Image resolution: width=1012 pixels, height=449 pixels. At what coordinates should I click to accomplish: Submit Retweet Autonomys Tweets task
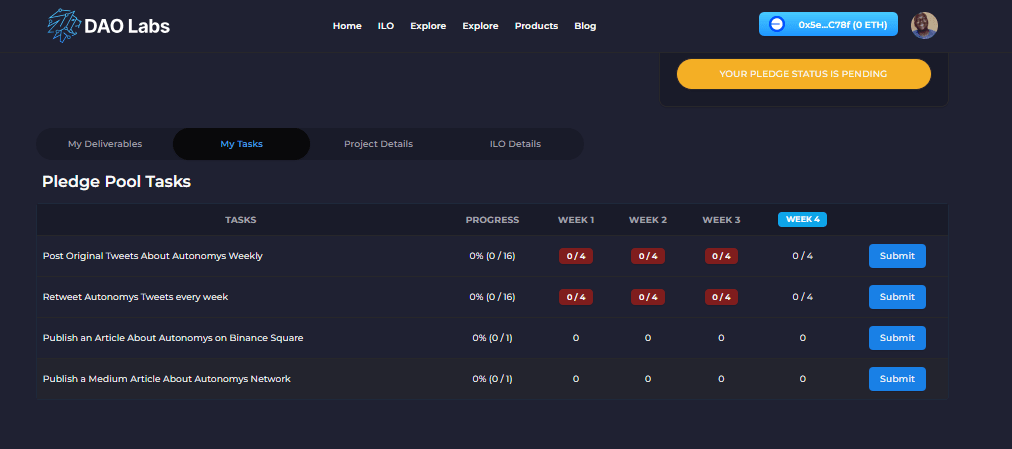pyautogui.click(x=897, y=297)
